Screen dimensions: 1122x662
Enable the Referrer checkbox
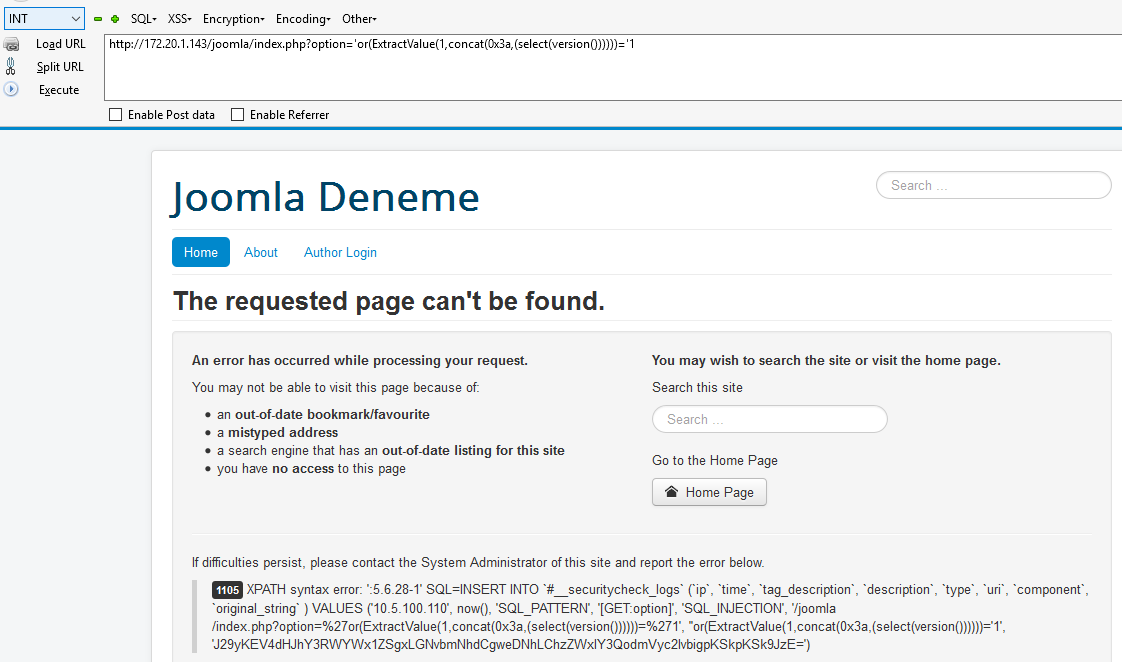tap(238, 115)
